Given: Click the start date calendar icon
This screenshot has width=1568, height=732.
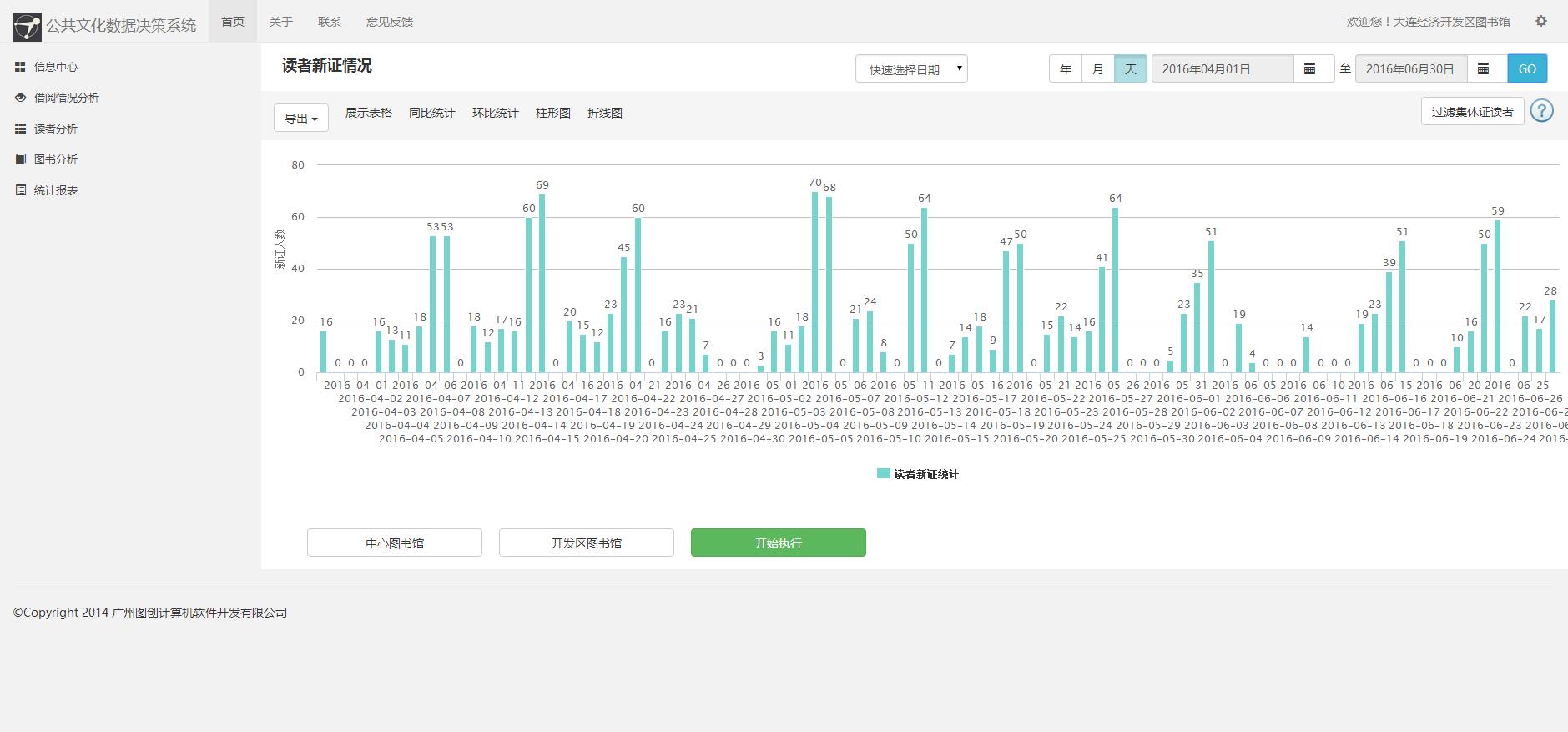Looking at the screenshot, I should pyautogui.click(x=1310, y=68).
